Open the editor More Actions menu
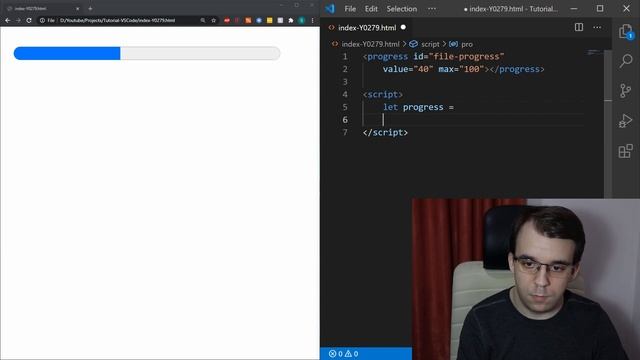 (x=597, y=27)
